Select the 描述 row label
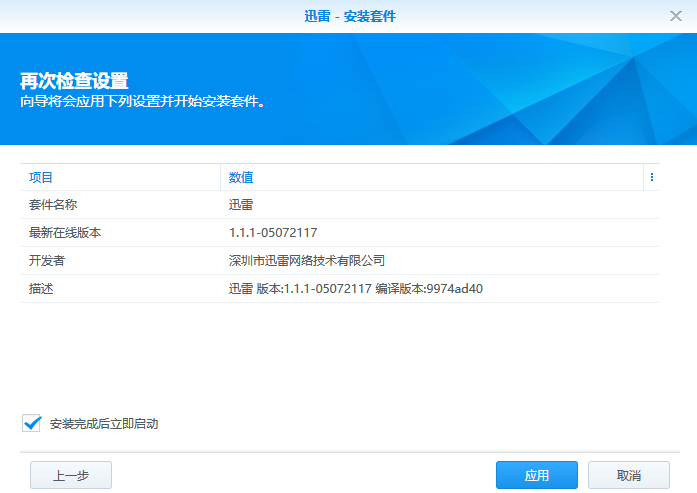 point(42,289)
